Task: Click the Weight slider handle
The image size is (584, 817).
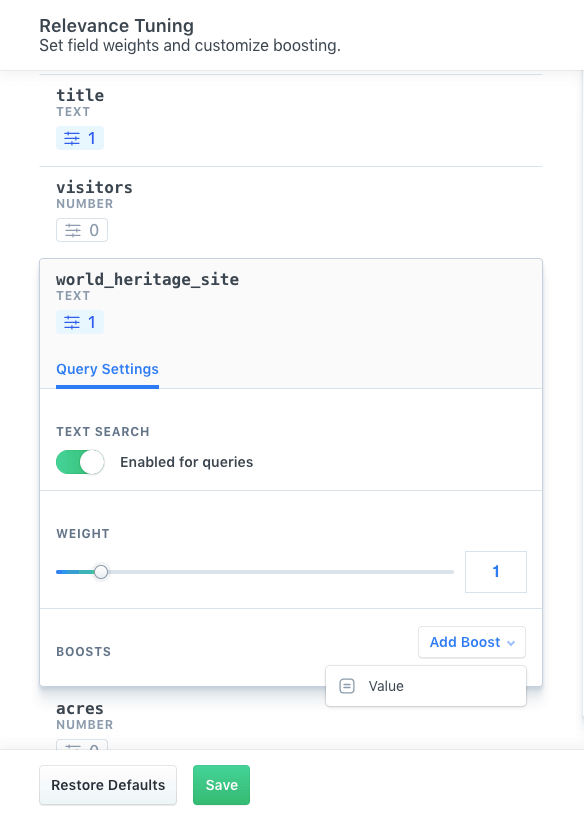Action: [100, 571]
